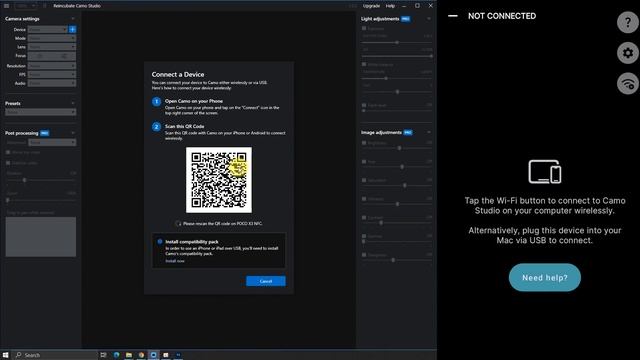Viewport: 640px width, 360px height.
Task: Click the devices illustration on phone screen
Action: point(545,172)
